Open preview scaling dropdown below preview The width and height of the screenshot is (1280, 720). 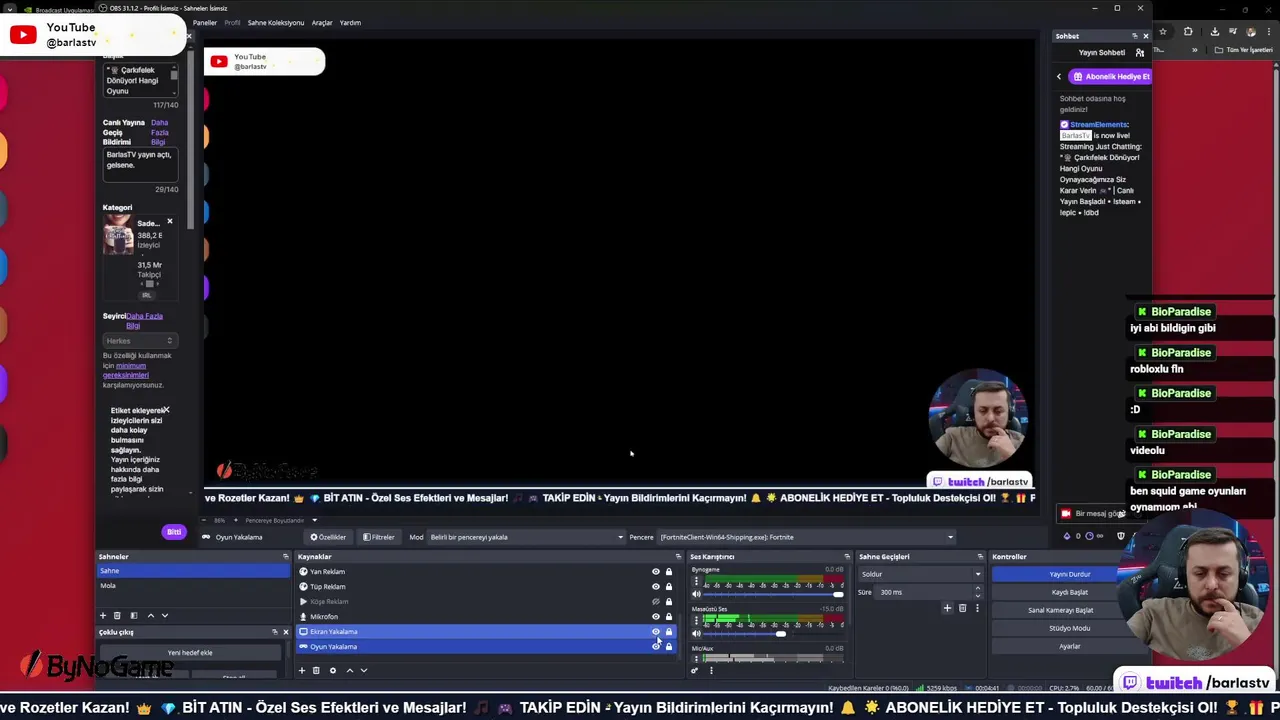pyautogui.click(x=314, y=520)
